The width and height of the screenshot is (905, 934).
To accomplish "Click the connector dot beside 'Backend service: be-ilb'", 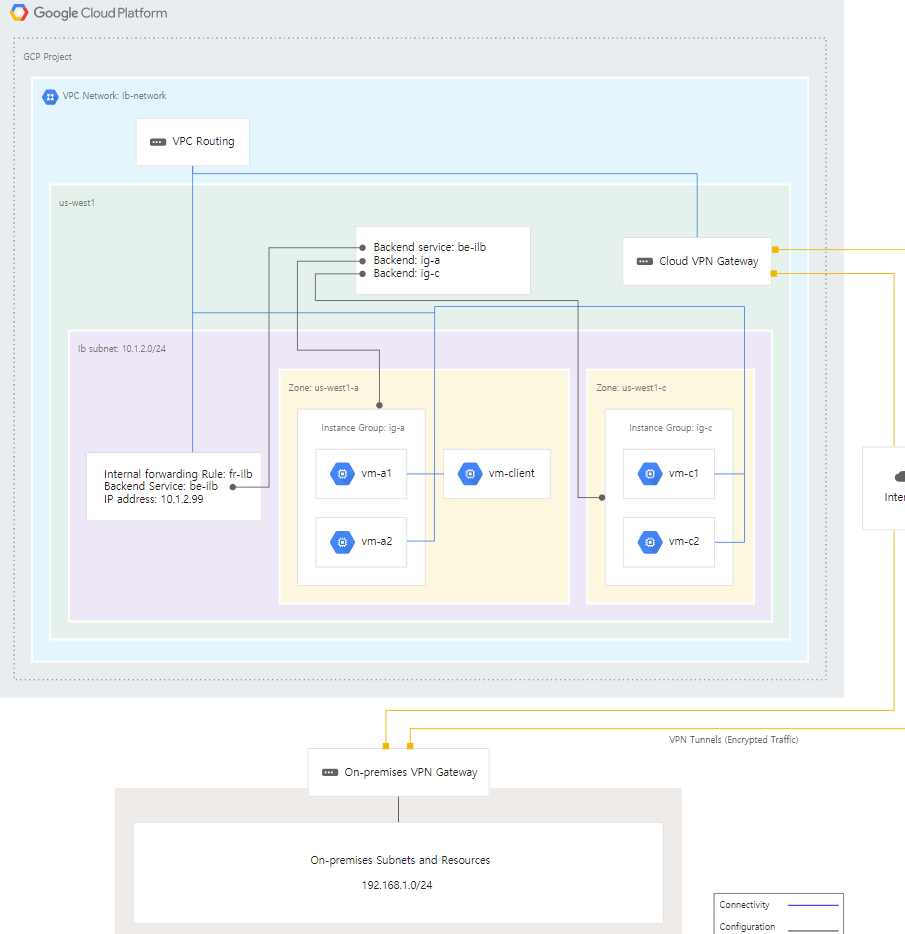I will [362, 248].
